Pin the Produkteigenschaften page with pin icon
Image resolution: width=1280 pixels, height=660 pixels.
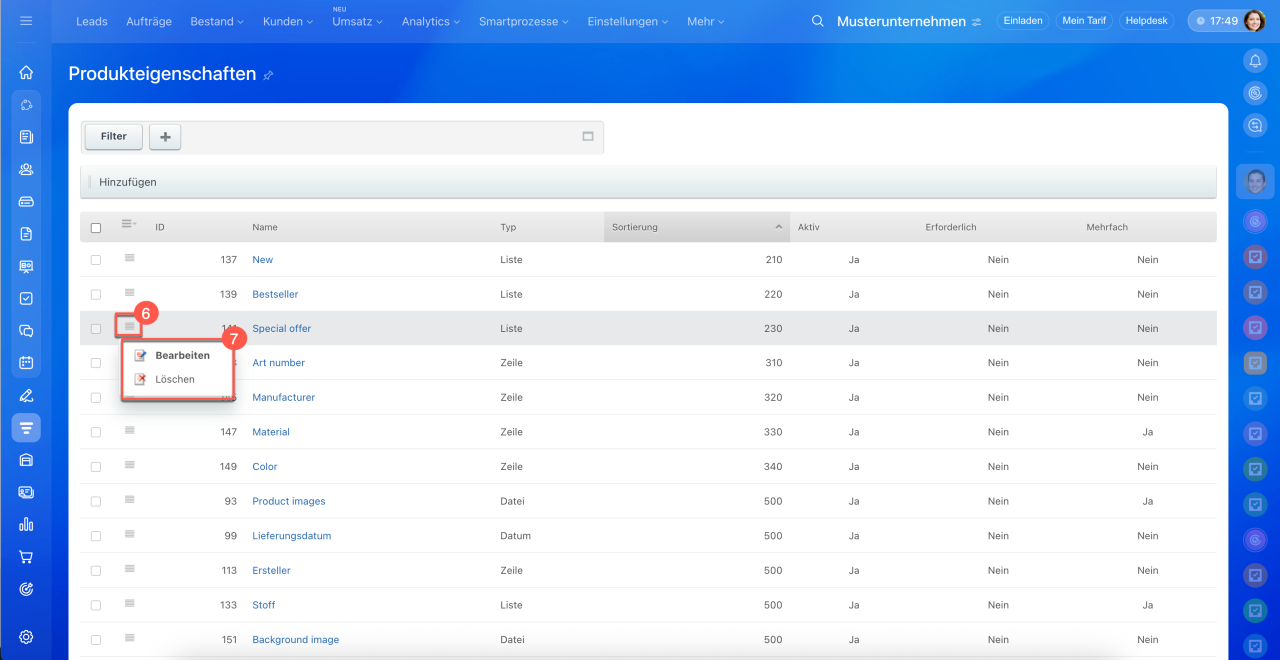click(x=268, y=75)
